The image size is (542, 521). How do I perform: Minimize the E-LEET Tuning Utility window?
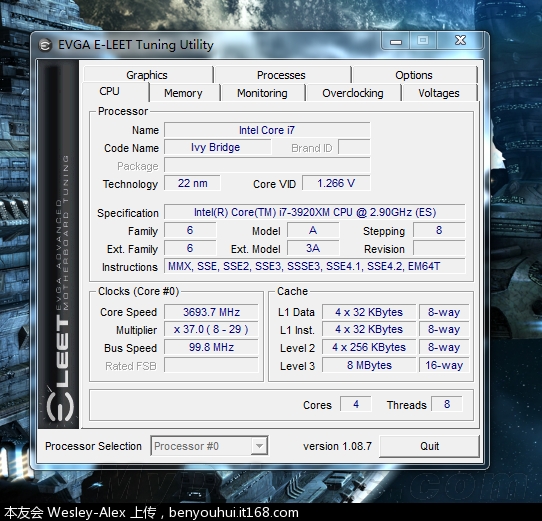click(396, 41)
